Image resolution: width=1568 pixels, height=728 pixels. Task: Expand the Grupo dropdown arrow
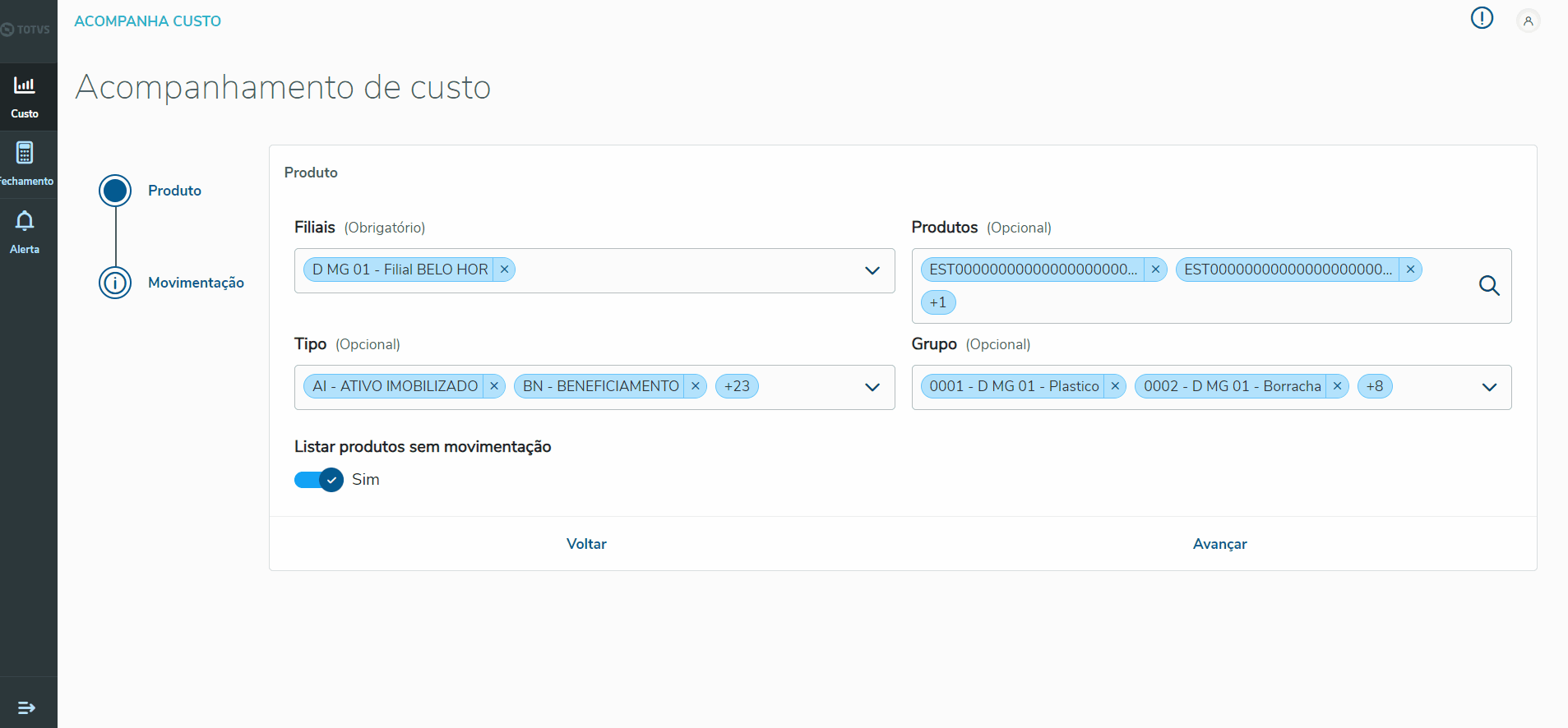(x=1489, y=387)
